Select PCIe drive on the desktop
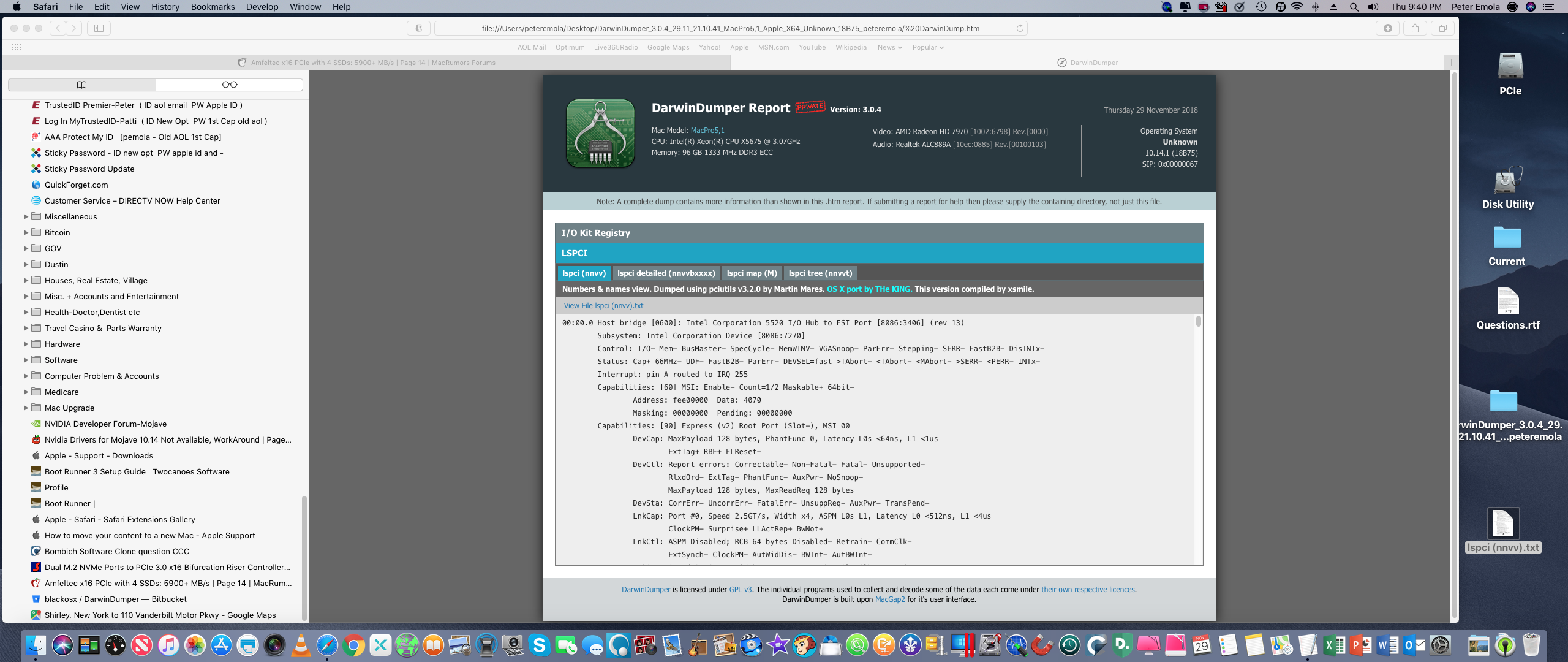 (1510, 74)
